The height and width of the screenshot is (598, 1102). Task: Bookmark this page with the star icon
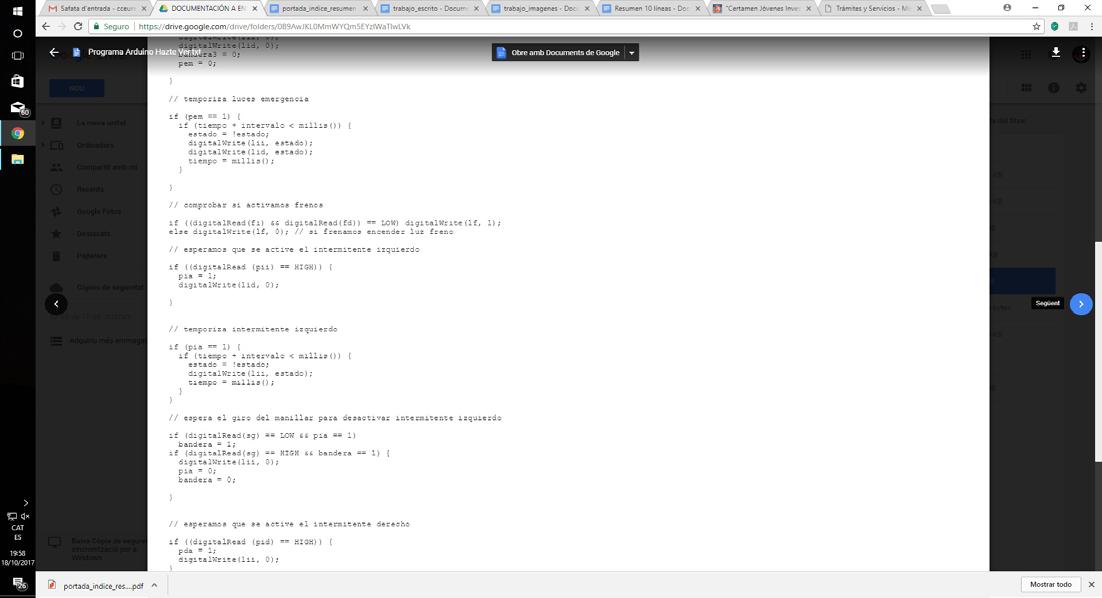[x=1037, y=26]
